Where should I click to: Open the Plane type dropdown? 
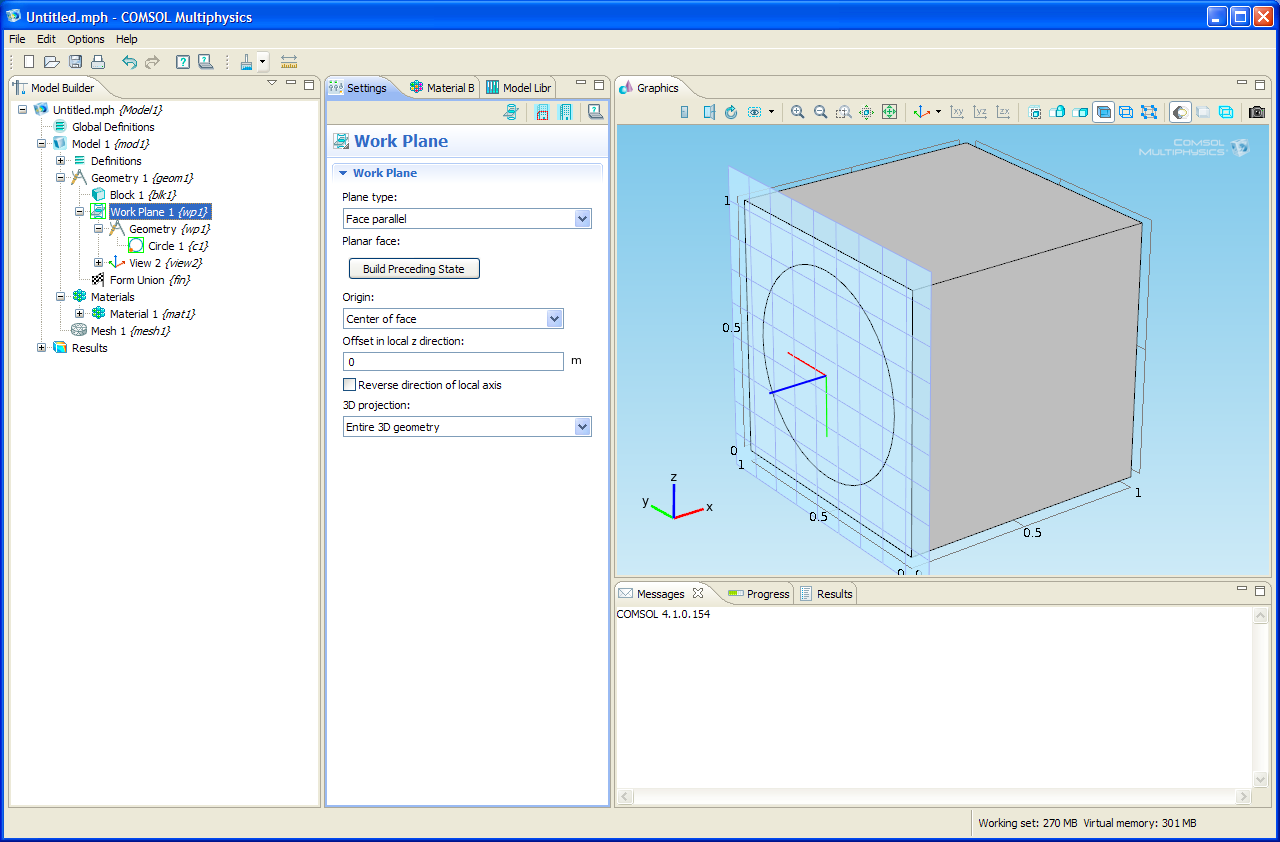(582, 219)
